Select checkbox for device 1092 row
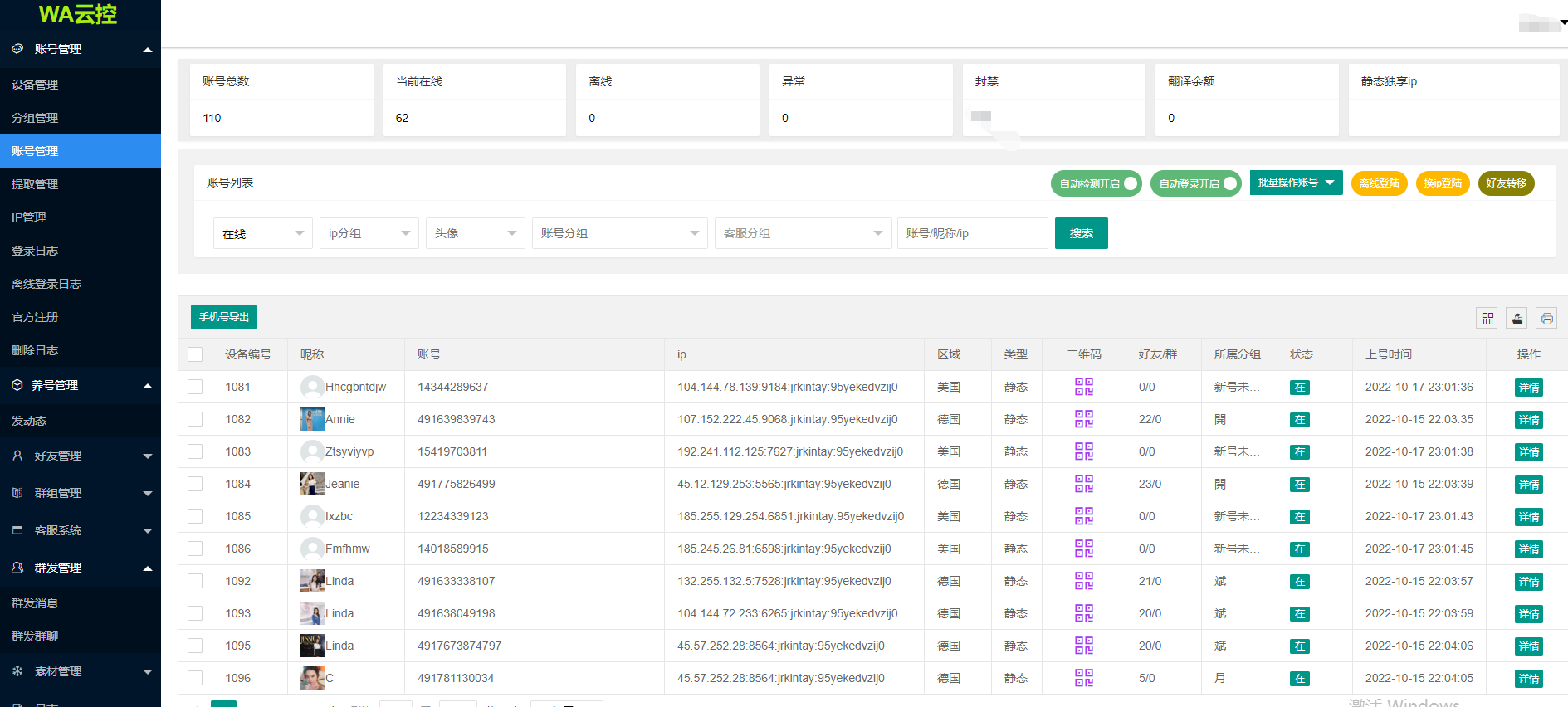The width and height of the screenshot is (1568, 707). tap(195, 581)
